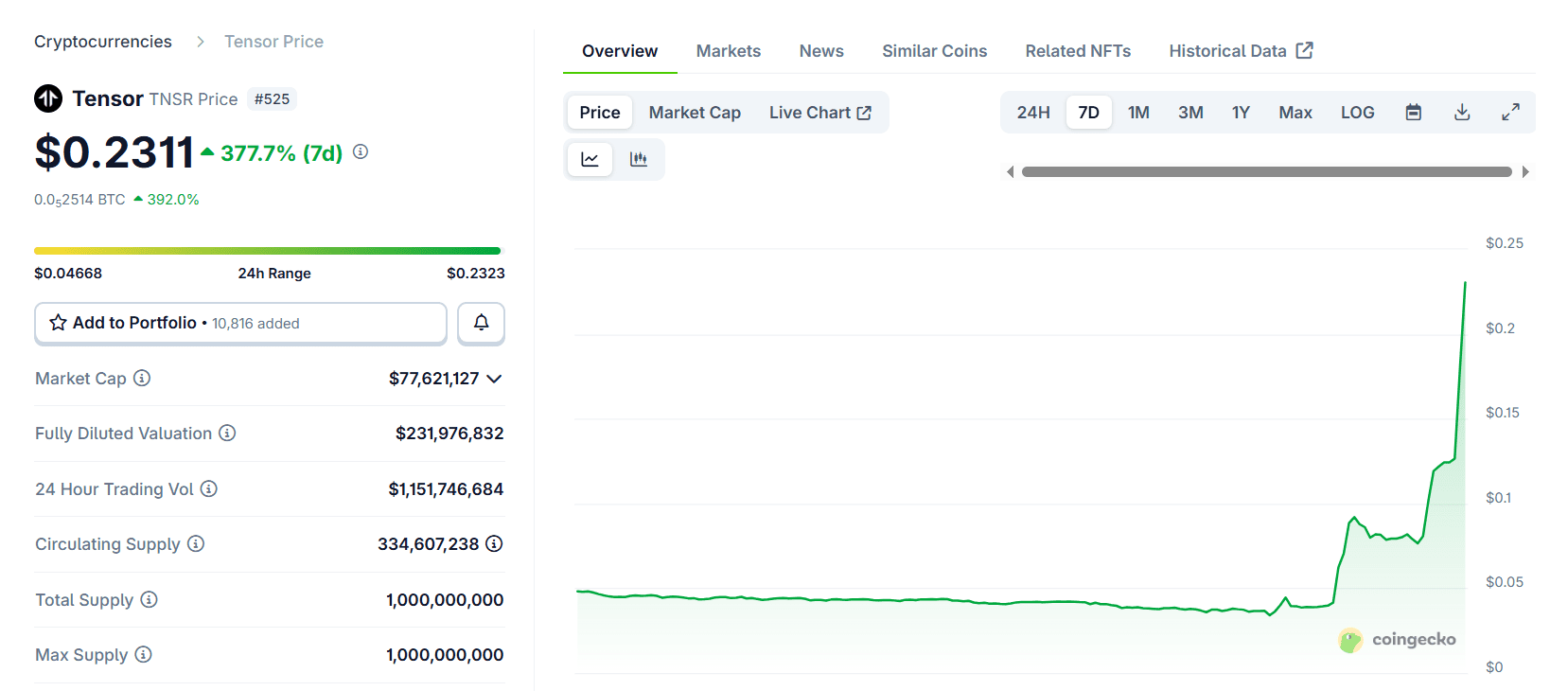Switch to the Similar Coins tab
1568x691 pixels.
tap(934, 51)
